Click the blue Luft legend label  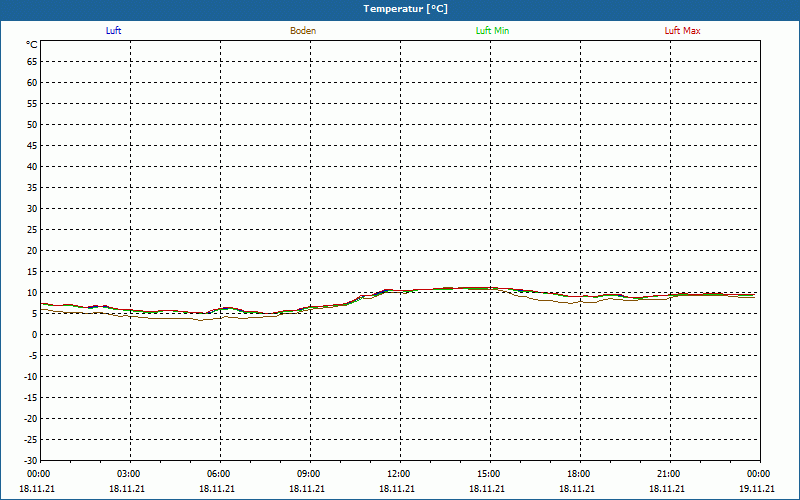pos(113,31)
